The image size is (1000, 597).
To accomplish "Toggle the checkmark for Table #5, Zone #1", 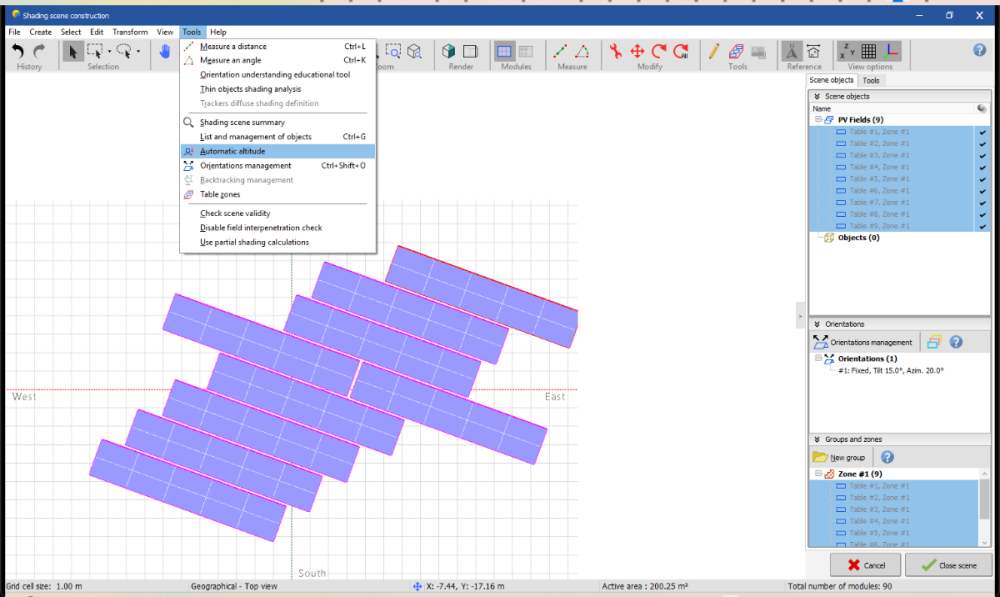I will [982, 179].
